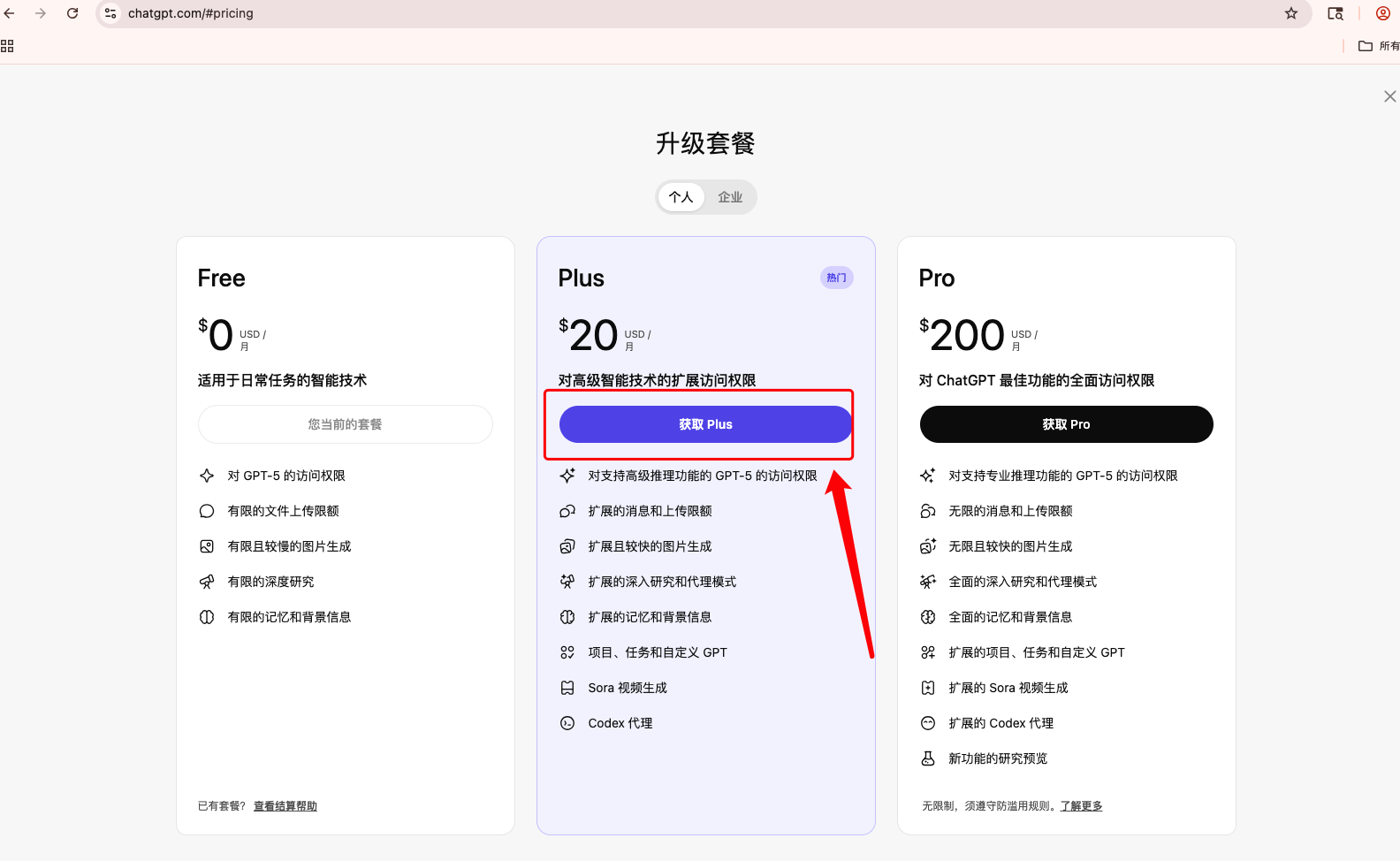Click icon beside Codex 代理
The image size is (1400, 861).
coord(567,723)
